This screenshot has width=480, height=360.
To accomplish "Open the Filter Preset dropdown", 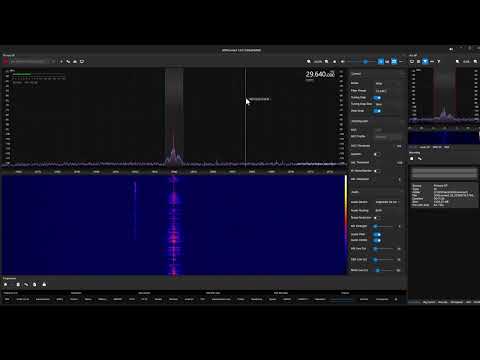I will [389, 91].
